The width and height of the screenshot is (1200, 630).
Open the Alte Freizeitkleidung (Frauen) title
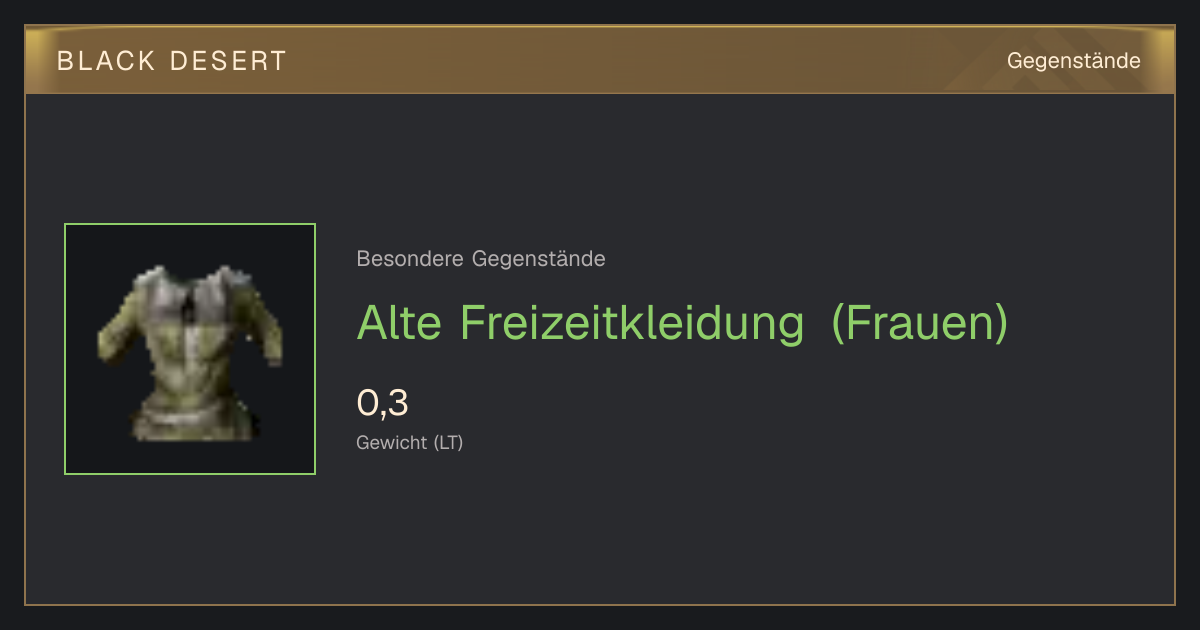point(683,323)
